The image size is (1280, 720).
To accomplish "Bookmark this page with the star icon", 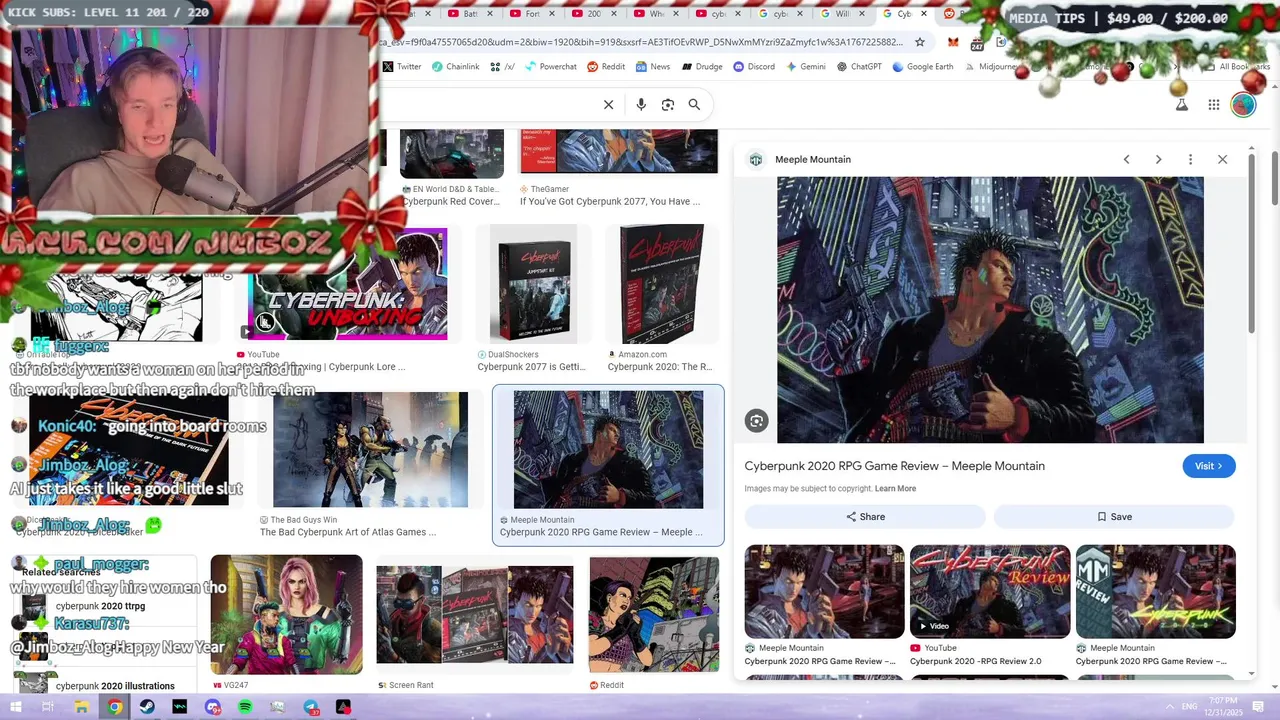I will tap(920, 42).
